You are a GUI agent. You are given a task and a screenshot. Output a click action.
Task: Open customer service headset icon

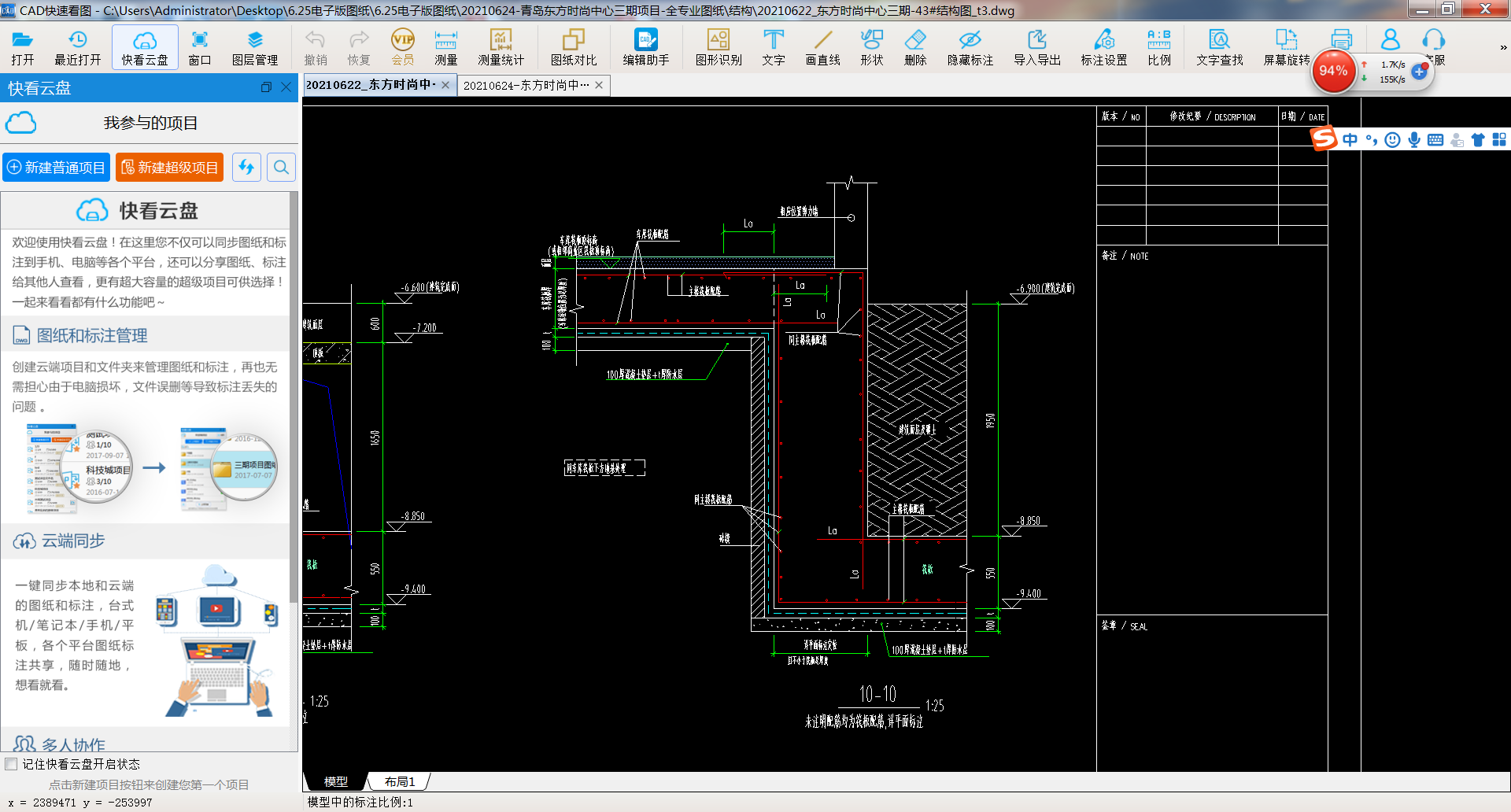click(x=1434, y=39)
